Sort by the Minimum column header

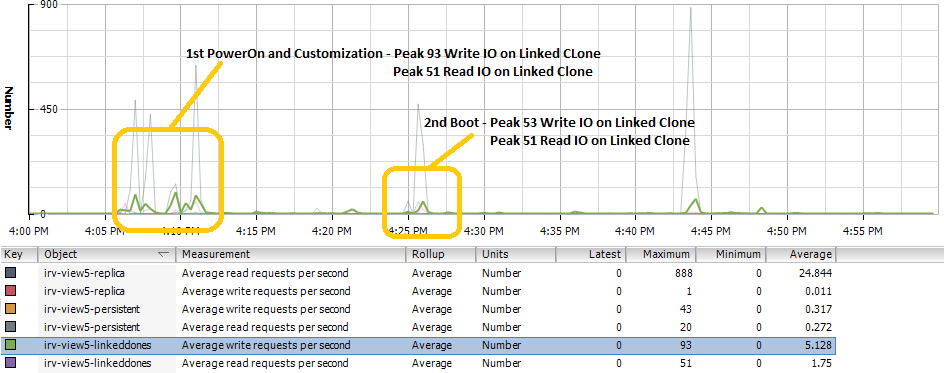click(732, 254)
